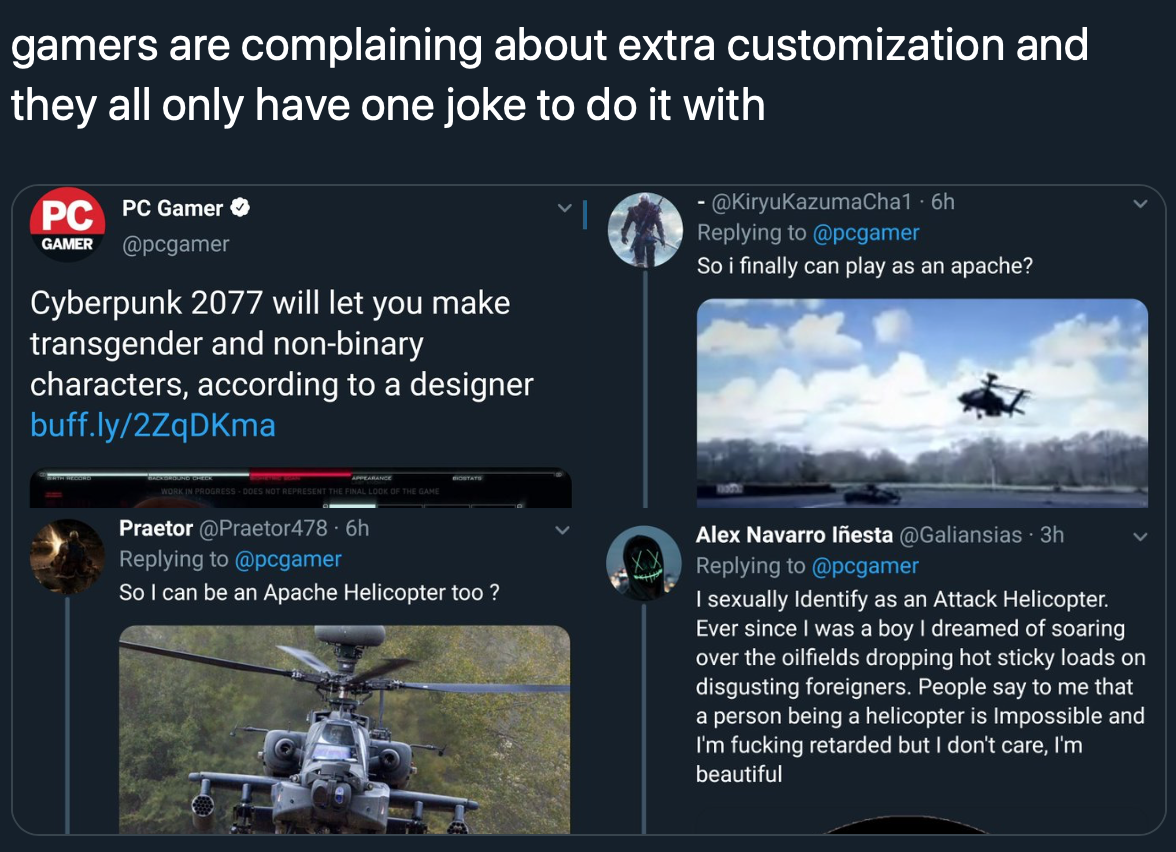This screenshot has height=852, width=1176.
Task: Open the Cyberpunk character creation preview image
Action: pyautogui.click(x=301, y=488)
